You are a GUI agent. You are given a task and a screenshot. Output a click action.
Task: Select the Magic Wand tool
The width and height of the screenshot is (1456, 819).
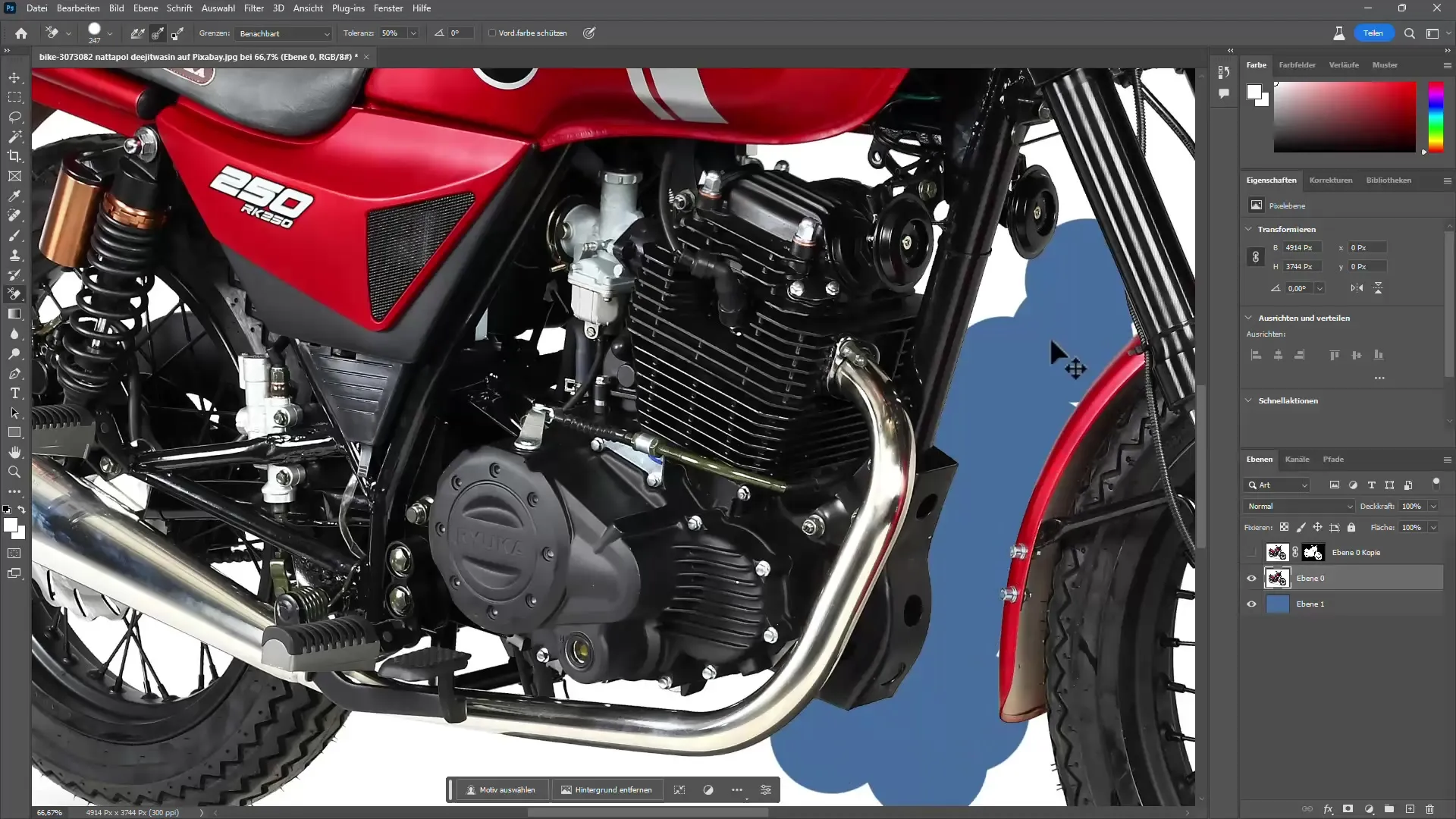pos(14,137)
